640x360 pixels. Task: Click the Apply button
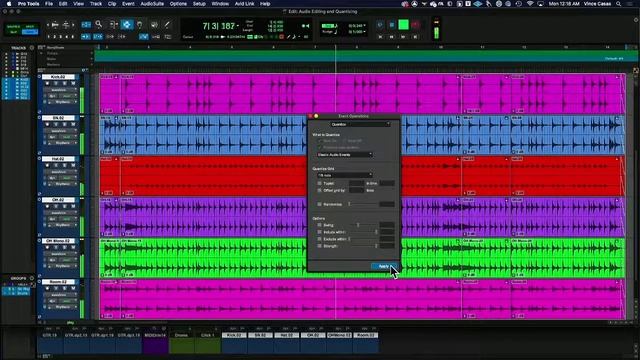point(384,267)
